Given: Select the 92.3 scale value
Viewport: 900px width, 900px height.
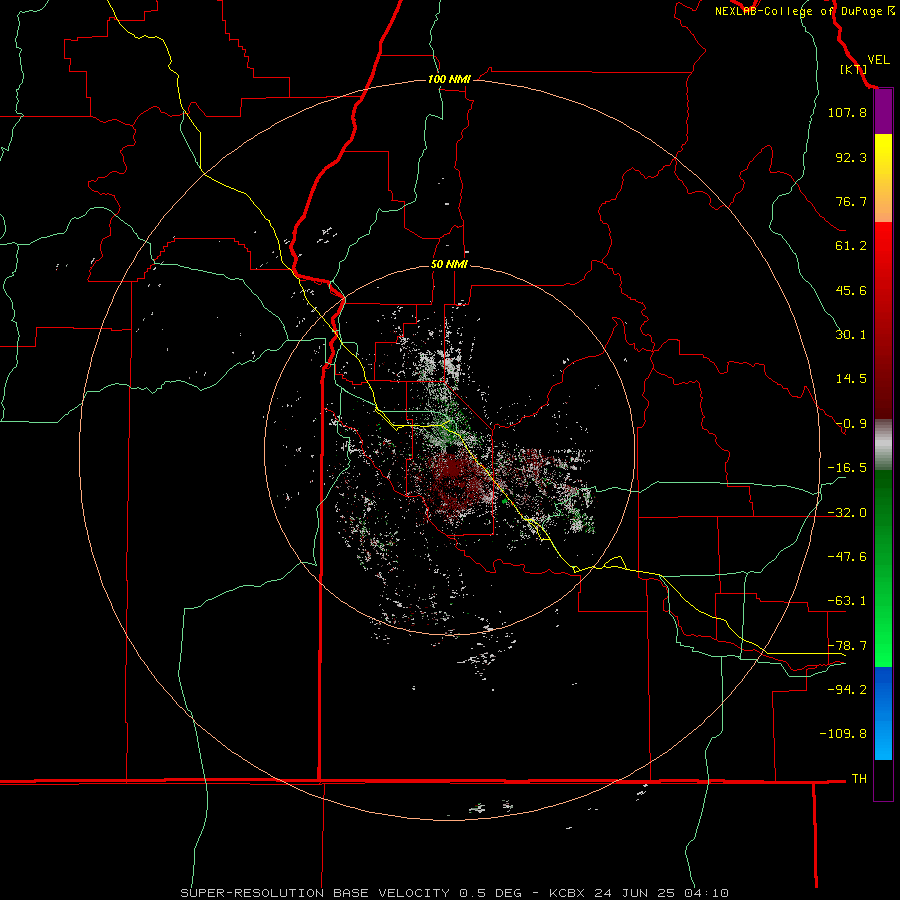Looking at the screenshot, I should [851, 157].
